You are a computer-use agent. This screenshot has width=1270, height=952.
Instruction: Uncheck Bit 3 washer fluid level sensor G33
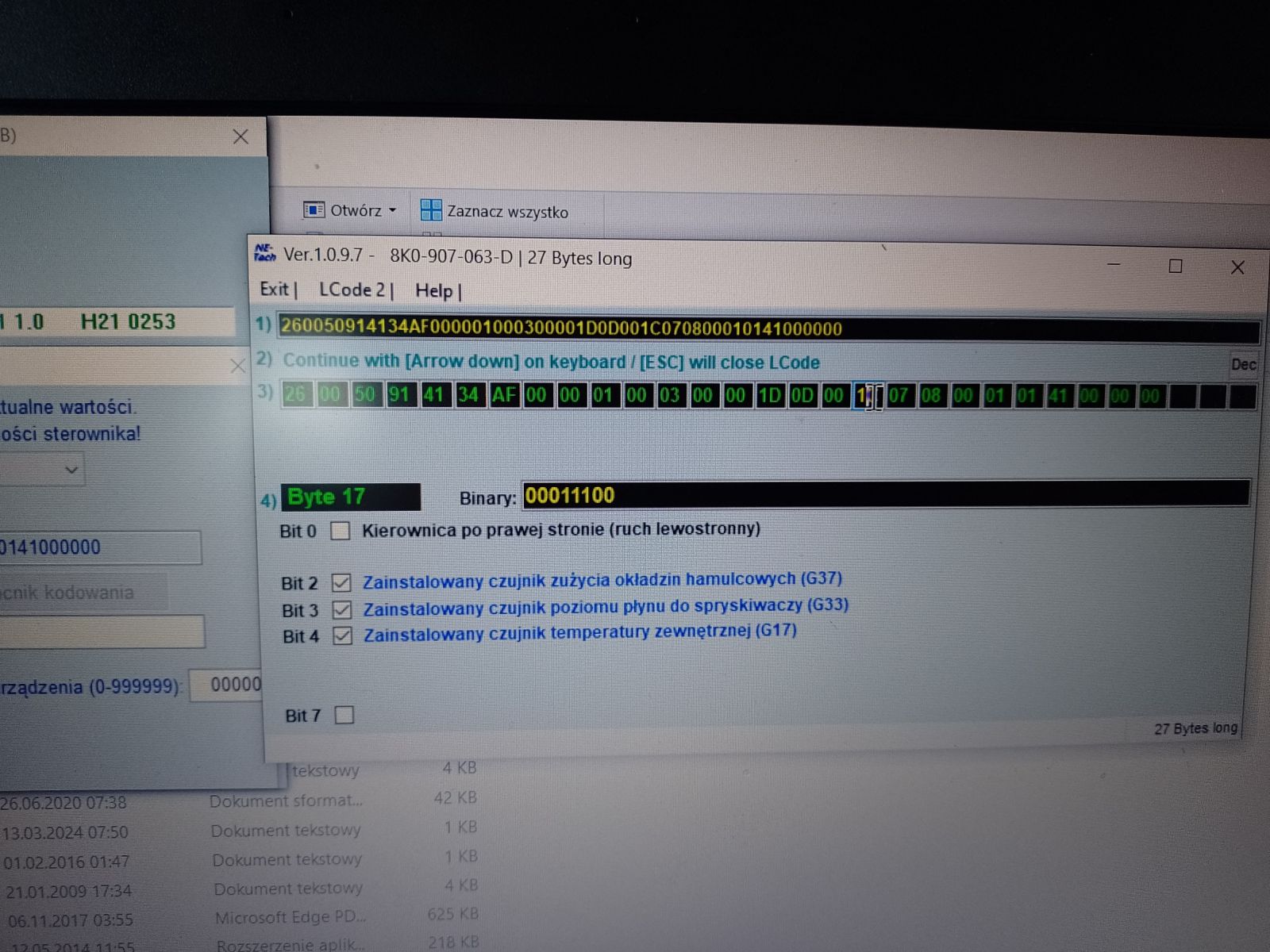point(342,609)
